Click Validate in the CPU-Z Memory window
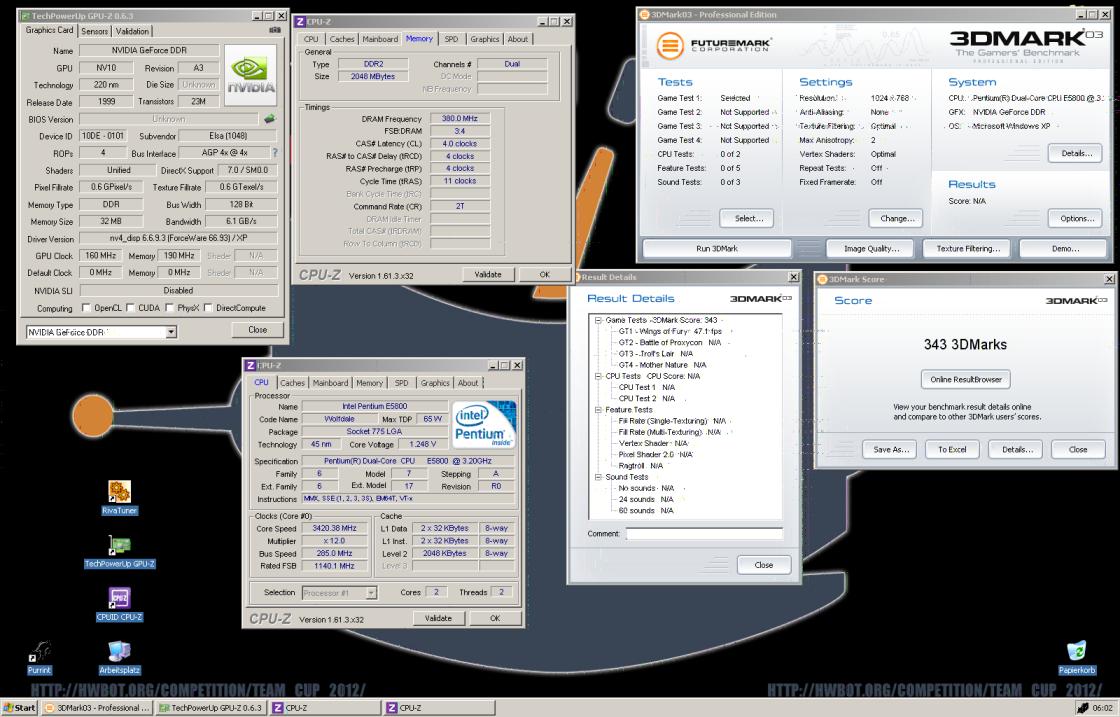This screenshot has width=1120, height=717. [x=488, y=274]
